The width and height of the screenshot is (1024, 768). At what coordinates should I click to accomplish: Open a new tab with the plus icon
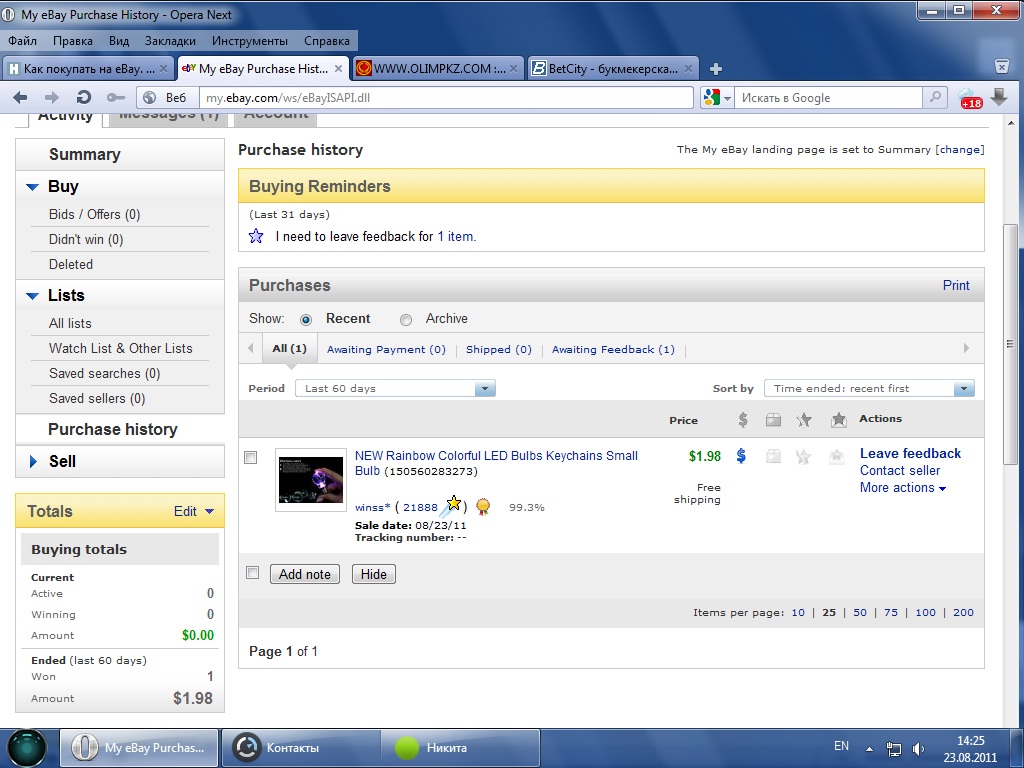click(x=716, y=69)
